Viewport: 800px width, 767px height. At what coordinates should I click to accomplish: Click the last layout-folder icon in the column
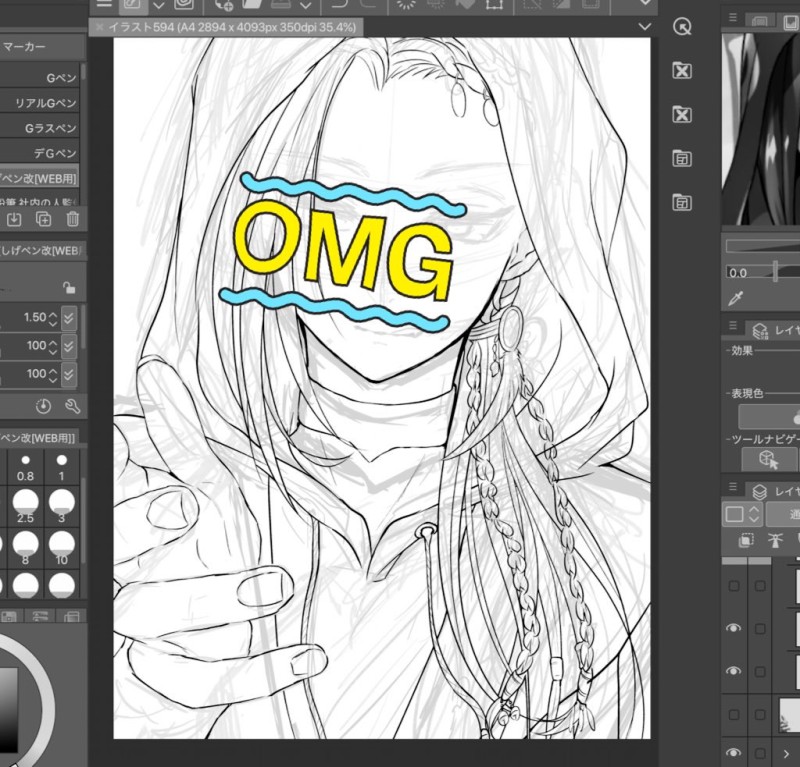pos(682,203)
